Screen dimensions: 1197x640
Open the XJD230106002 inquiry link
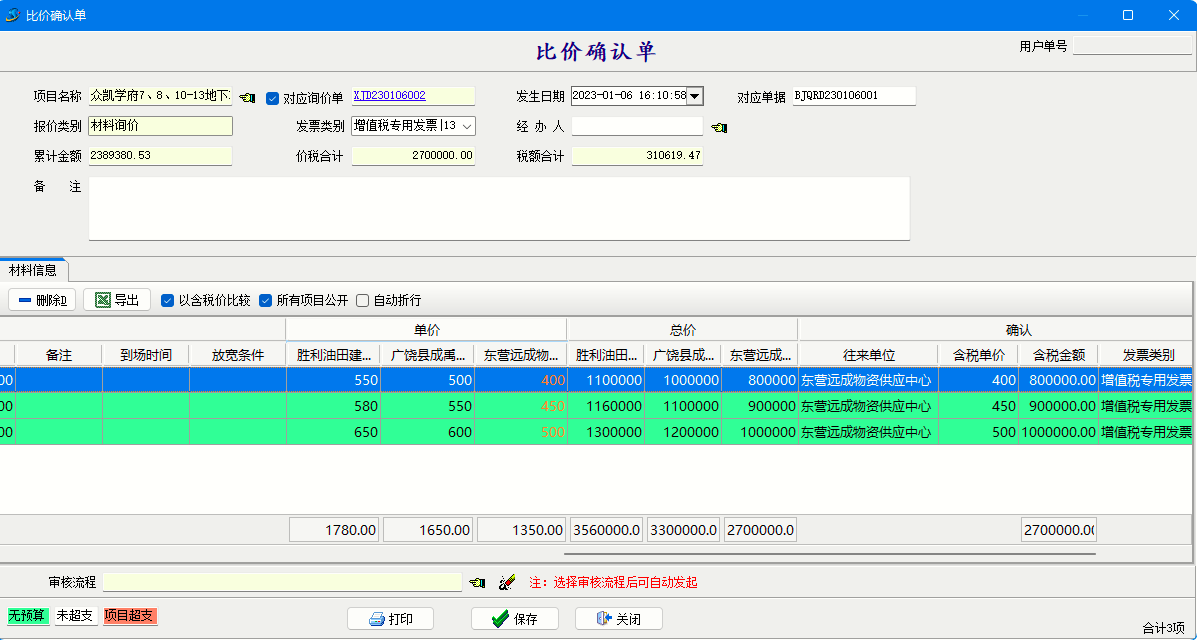(390, 96)
